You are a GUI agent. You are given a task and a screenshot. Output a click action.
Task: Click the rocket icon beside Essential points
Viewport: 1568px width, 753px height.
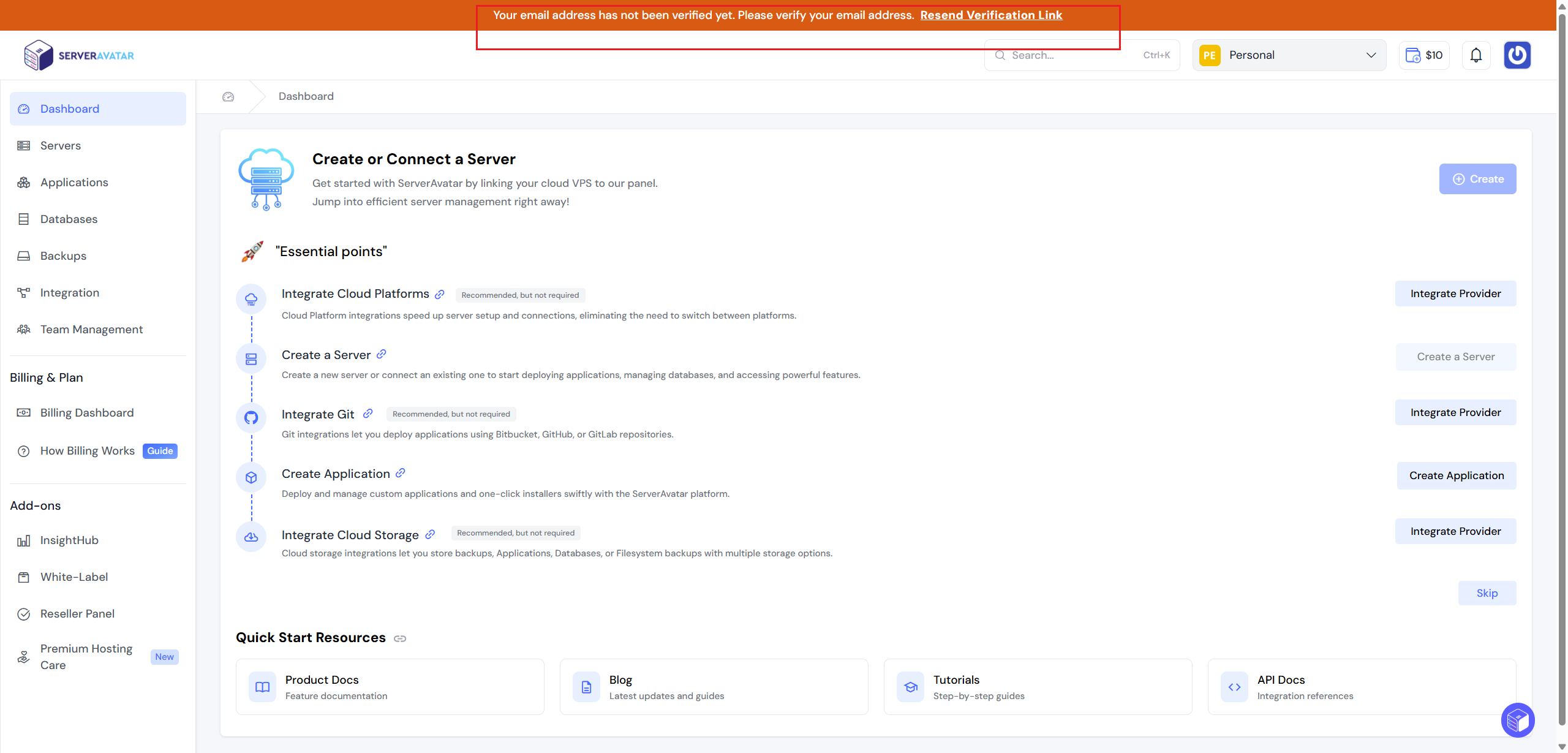click(x=252, y=251)
